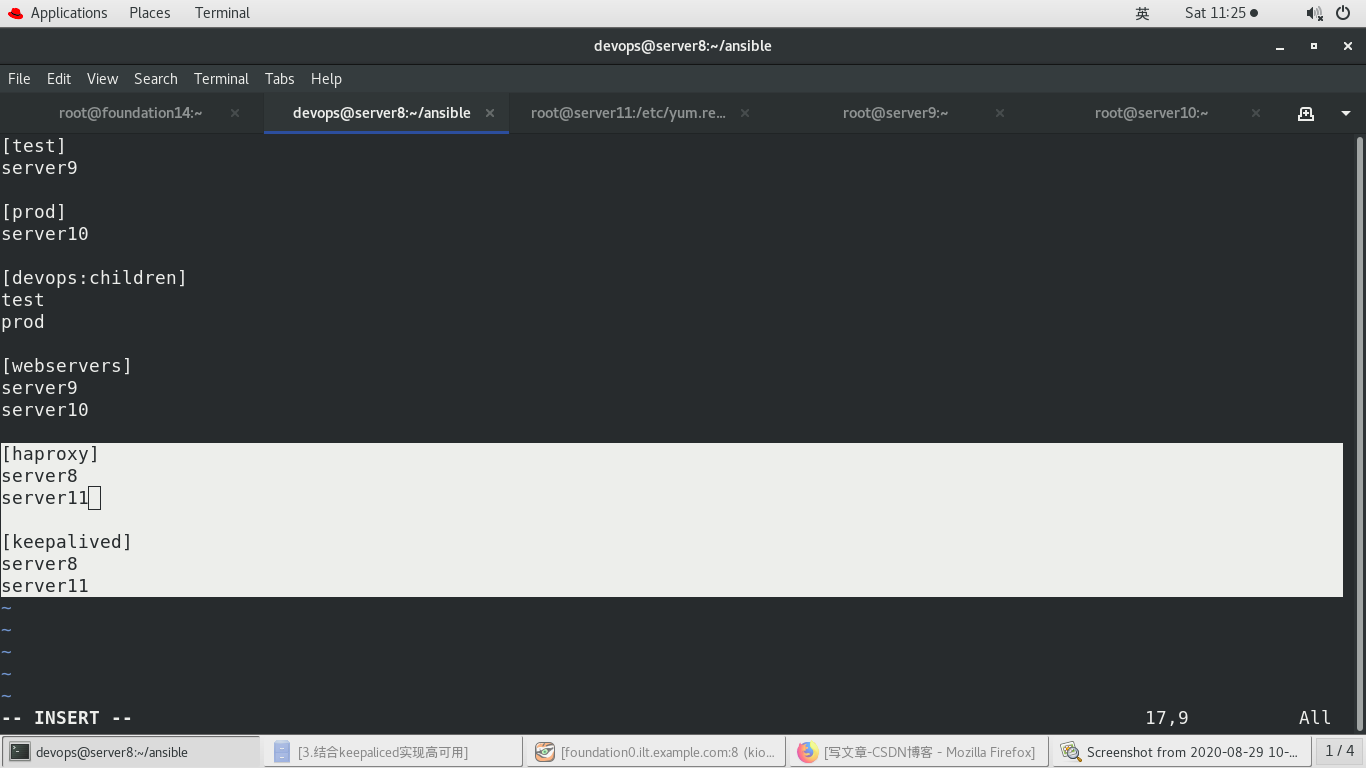1366x768 pixels.
Task: Click the power icon in the top panel
Action: 1343,13
